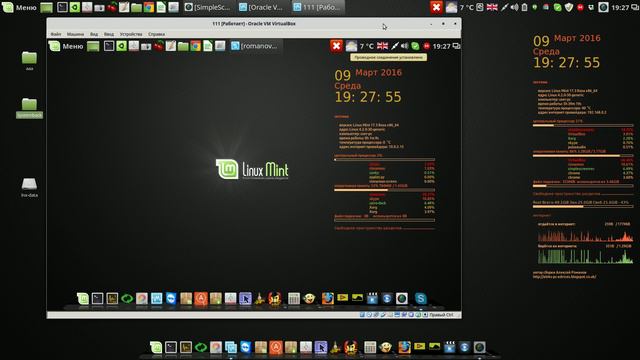
Task: Open the aaa folder on host desktop
Action: tap(29, 61)
